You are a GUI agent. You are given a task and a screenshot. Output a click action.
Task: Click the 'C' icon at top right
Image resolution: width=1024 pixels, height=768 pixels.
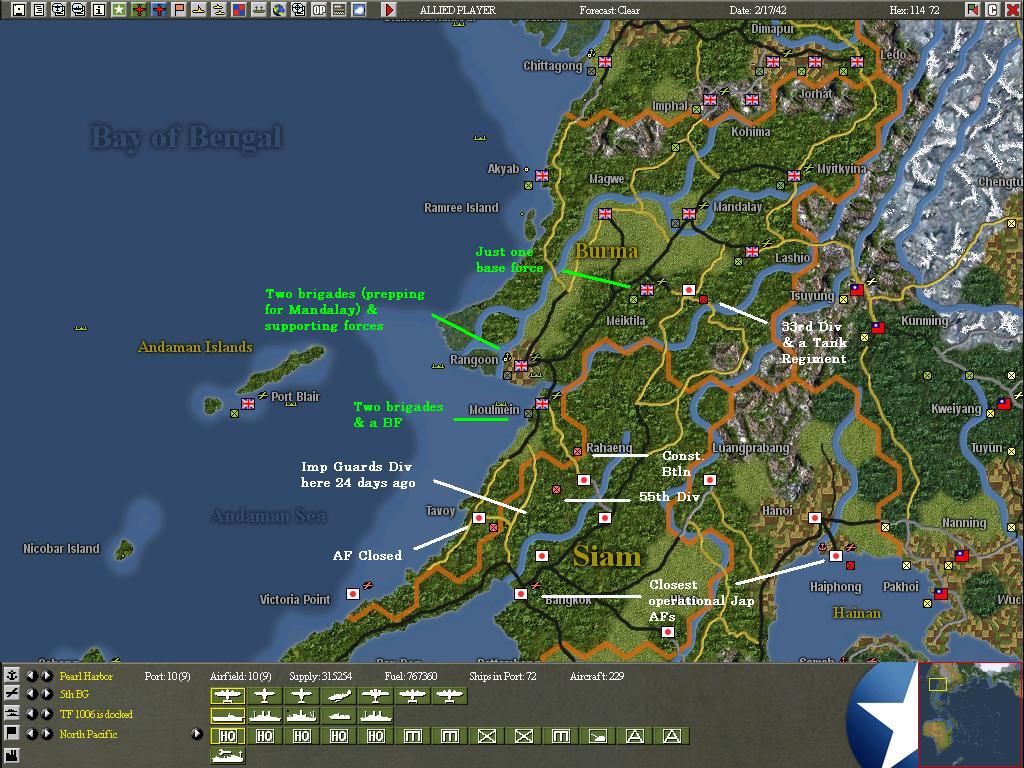(x=992, y=10)
